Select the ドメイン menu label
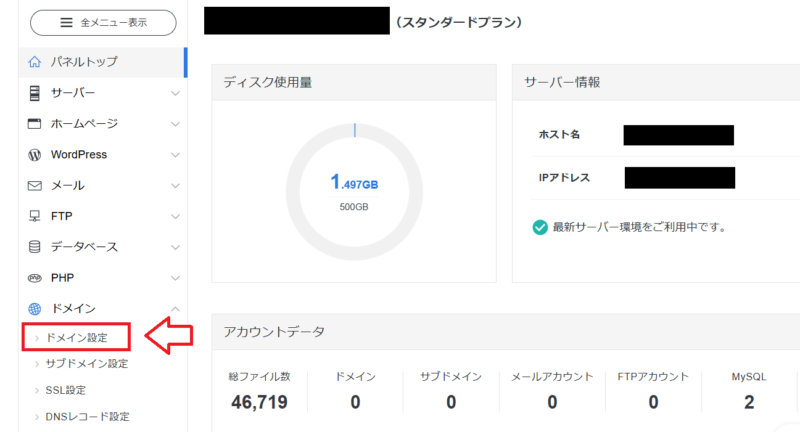 [x=73, y=309]
